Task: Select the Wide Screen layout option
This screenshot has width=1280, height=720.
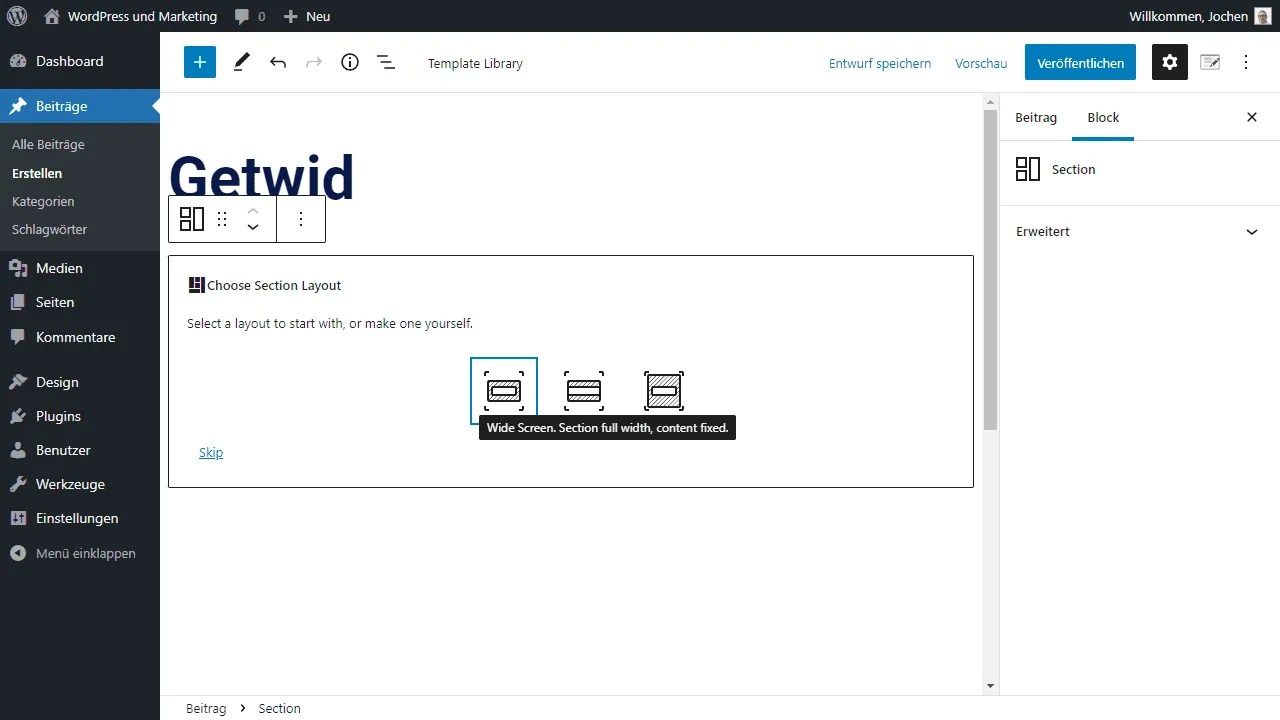Action: pos(504,390)
